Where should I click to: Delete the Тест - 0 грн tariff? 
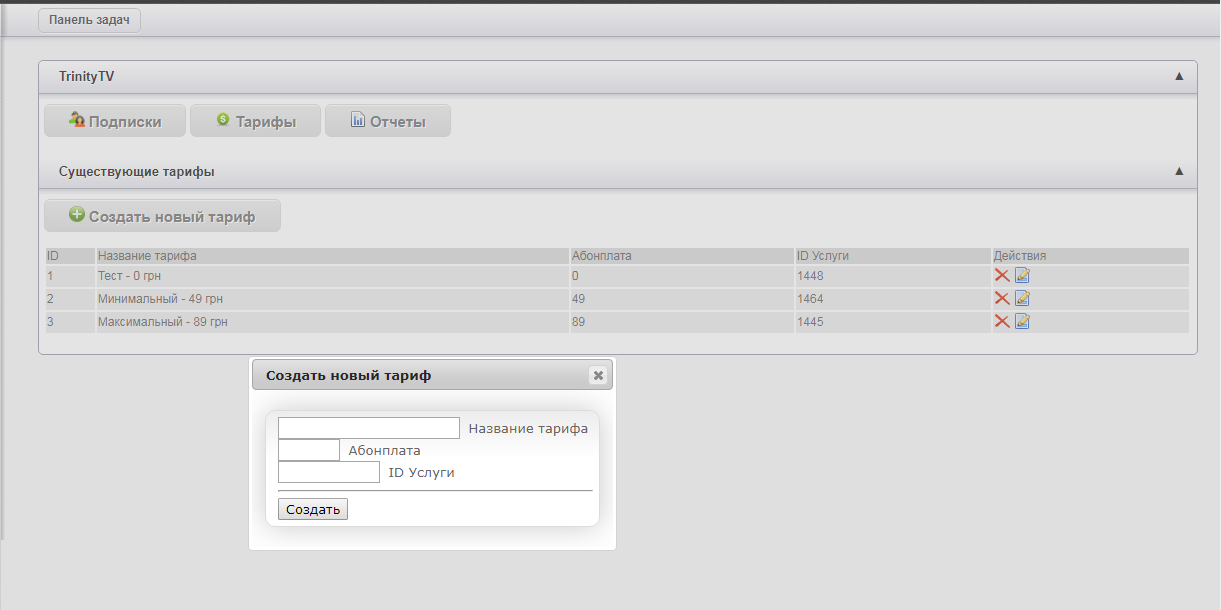(x=1001, y=275)
